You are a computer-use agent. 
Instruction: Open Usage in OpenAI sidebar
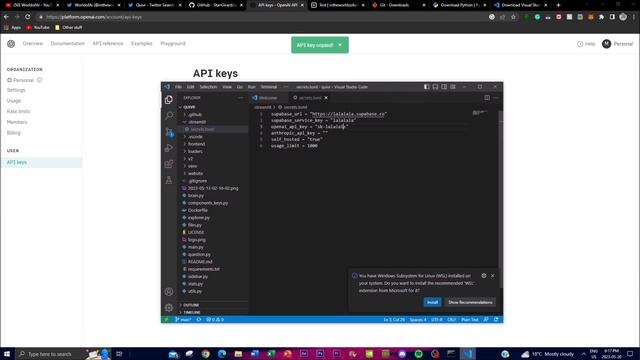click(x=14, y=101)
